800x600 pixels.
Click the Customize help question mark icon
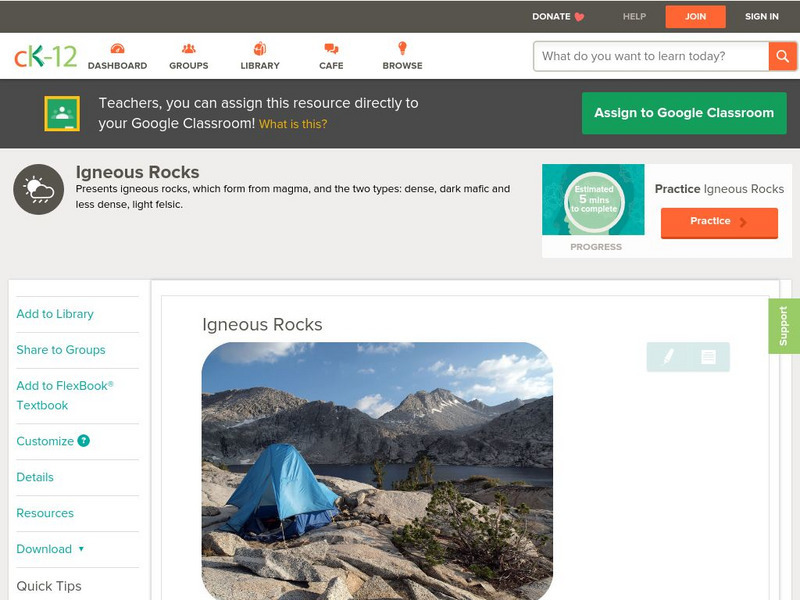84,441
